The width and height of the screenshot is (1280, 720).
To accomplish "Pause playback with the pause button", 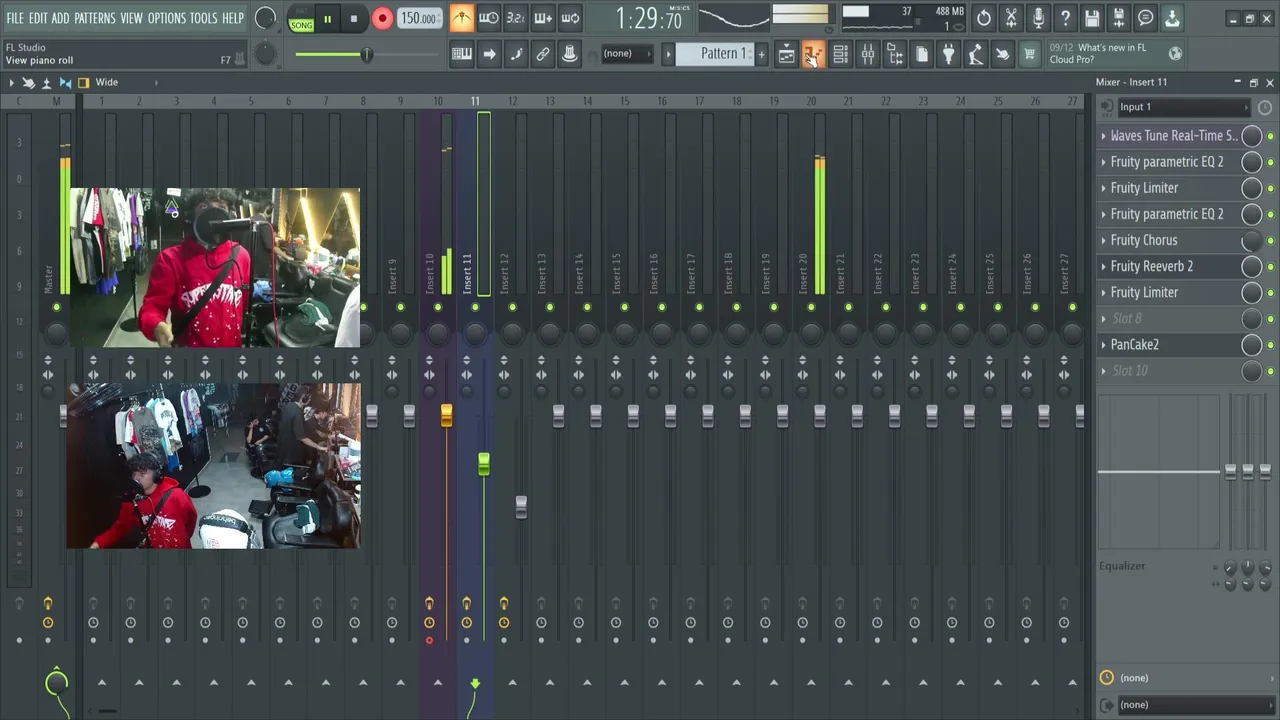I will pyautogui.click(x=327, y=19).
